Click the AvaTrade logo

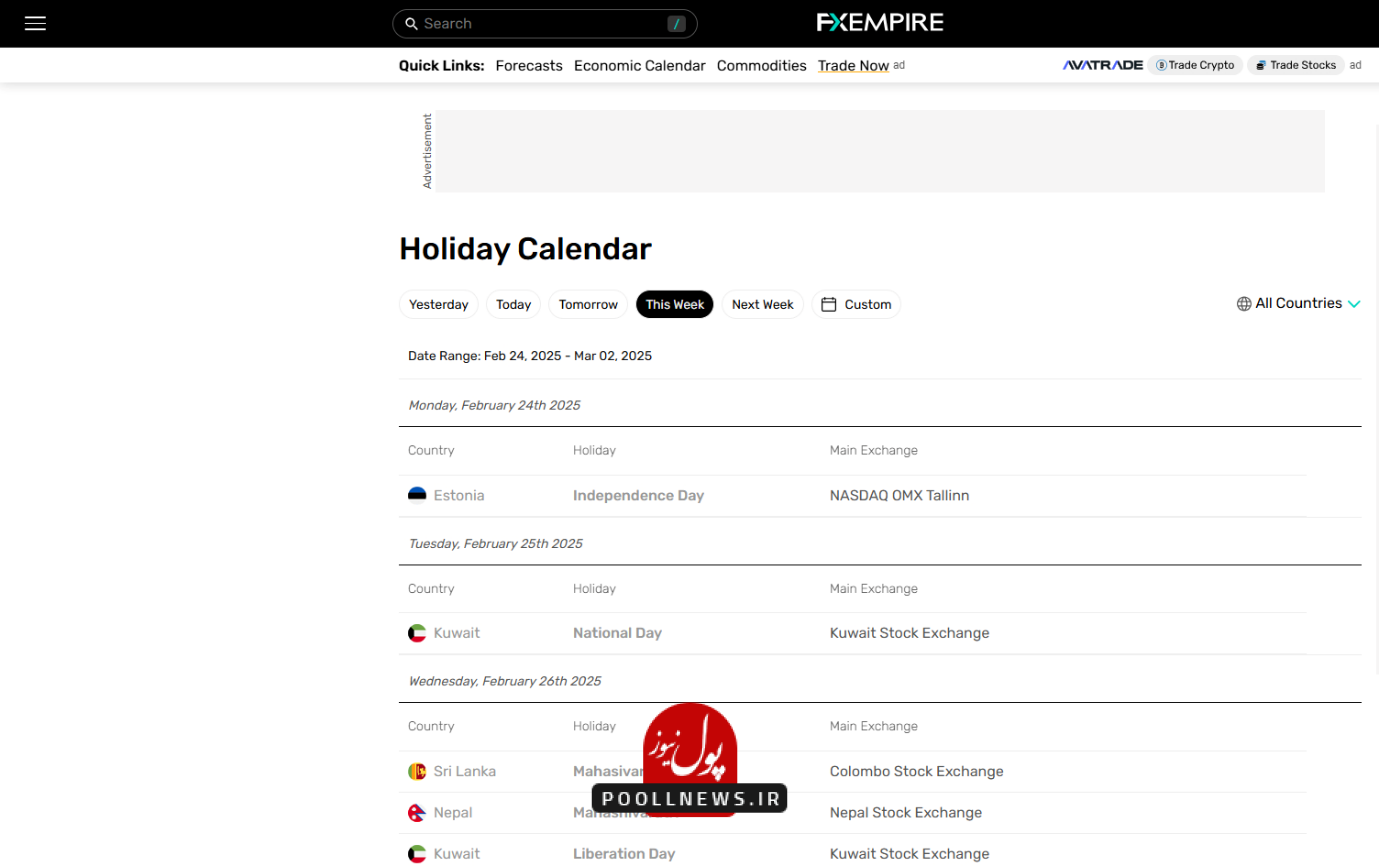click(x=1102, y=65)
